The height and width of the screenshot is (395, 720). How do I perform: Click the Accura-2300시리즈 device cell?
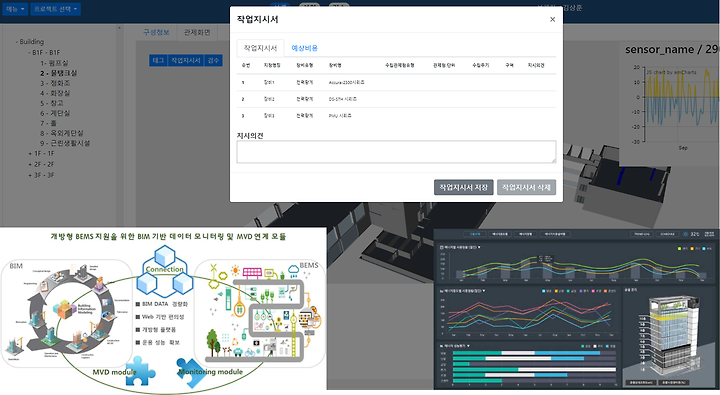coord(347,82)
